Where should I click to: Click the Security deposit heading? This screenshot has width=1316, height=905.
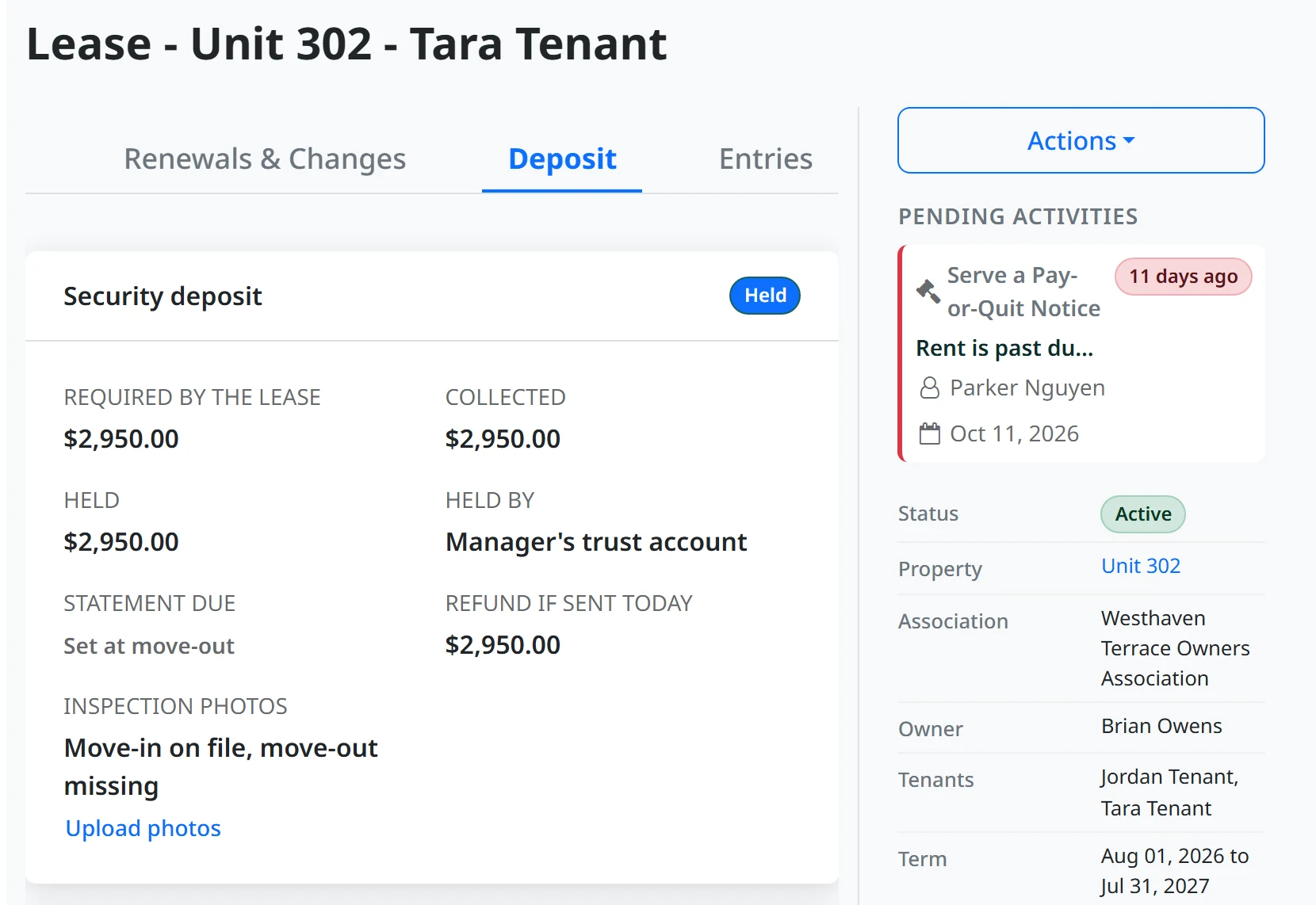(163, 296)
